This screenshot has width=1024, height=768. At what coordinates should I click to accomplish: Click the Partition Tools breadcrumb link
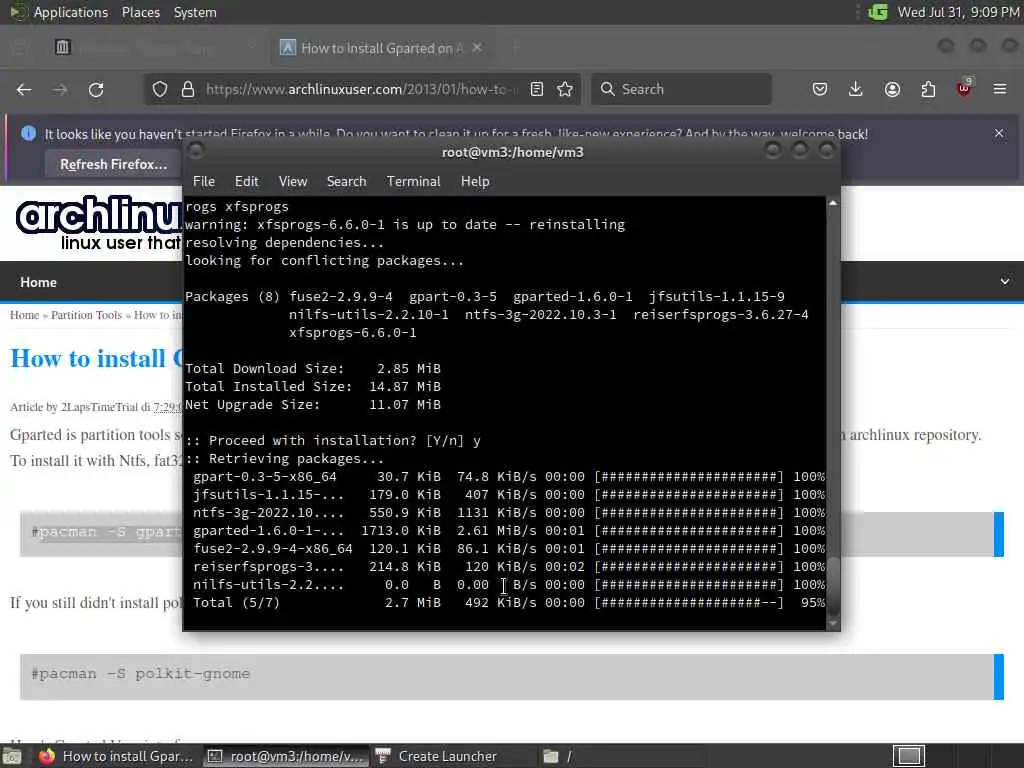click(86, 315)
